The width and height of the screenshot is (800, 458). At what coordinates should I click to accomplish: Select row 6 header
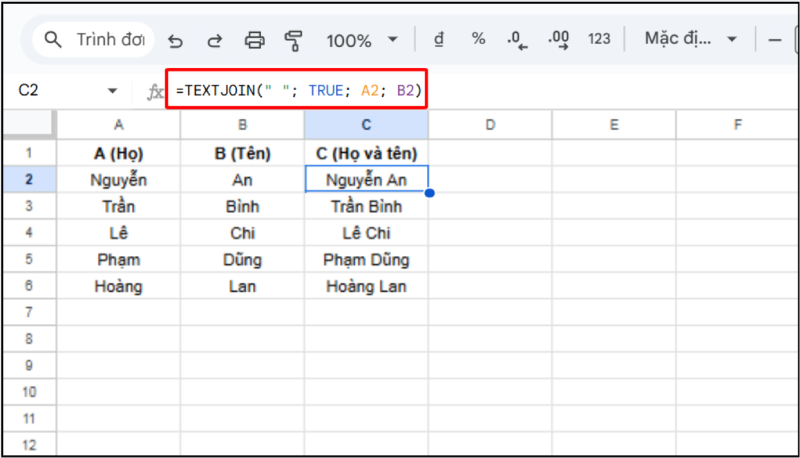click(x=29, y=285)
